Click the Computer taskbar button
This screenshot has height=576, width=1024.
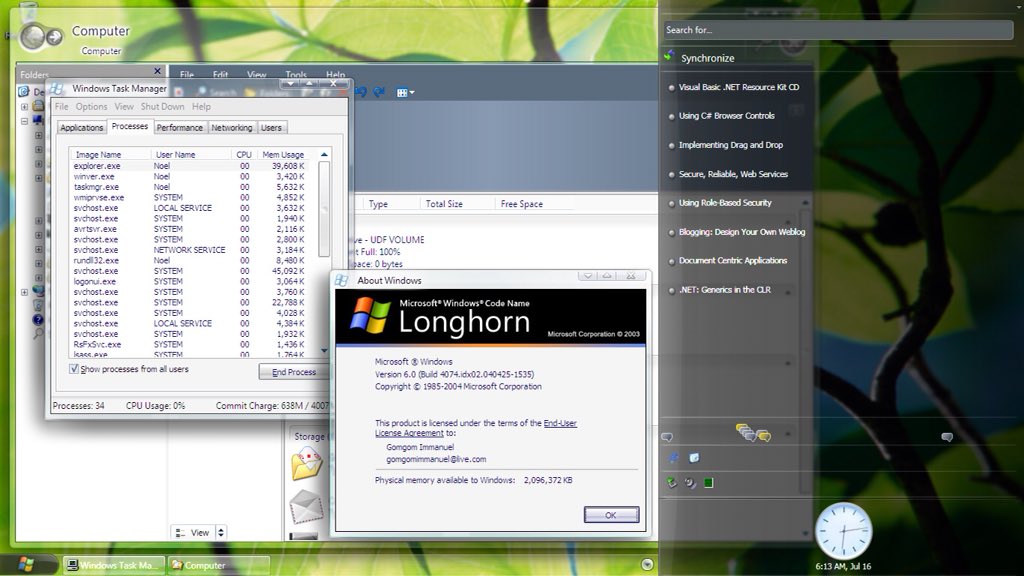coord(219,565)
